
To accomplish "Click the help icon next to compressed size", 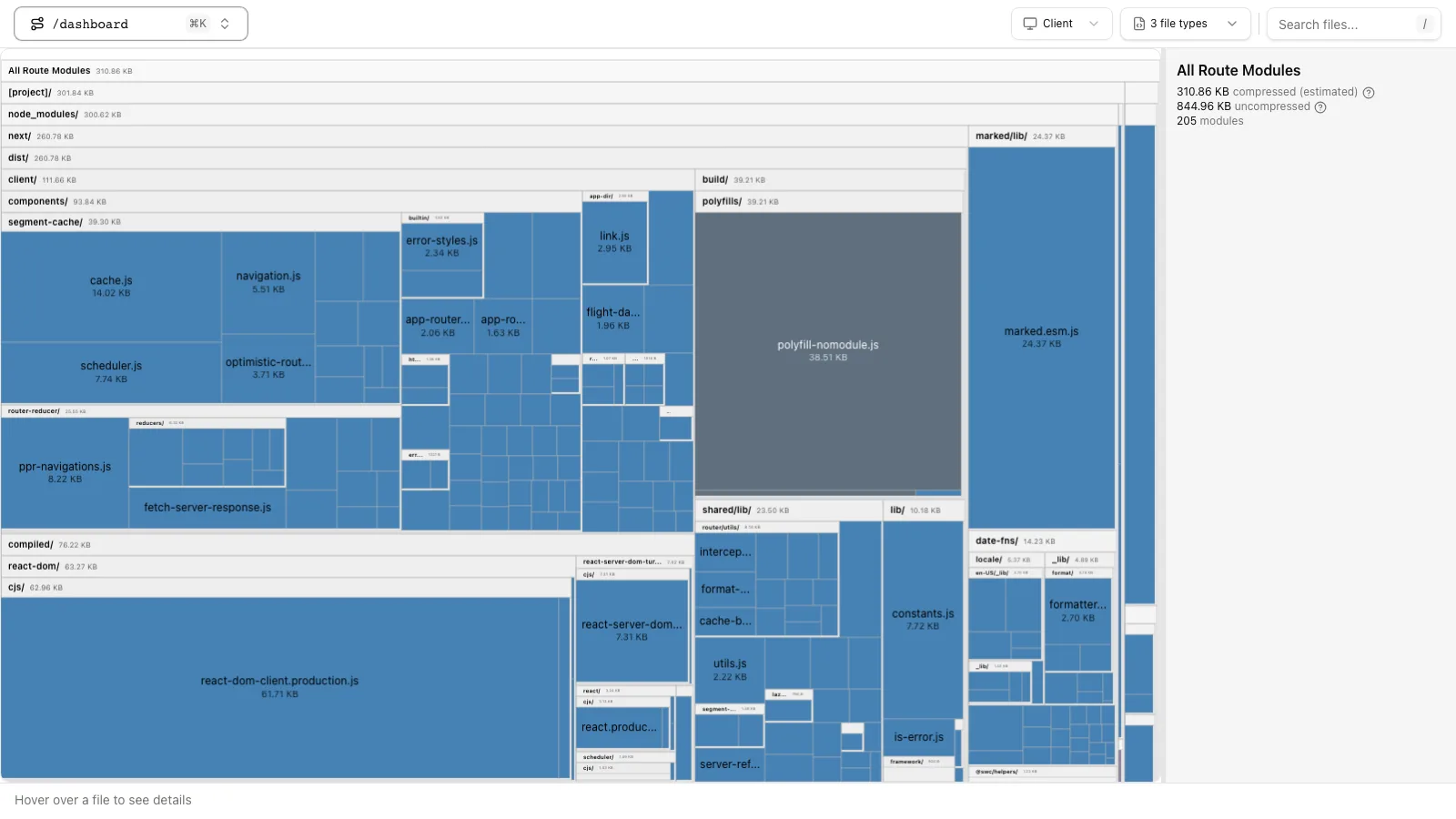I will [x=1369, y=92].
